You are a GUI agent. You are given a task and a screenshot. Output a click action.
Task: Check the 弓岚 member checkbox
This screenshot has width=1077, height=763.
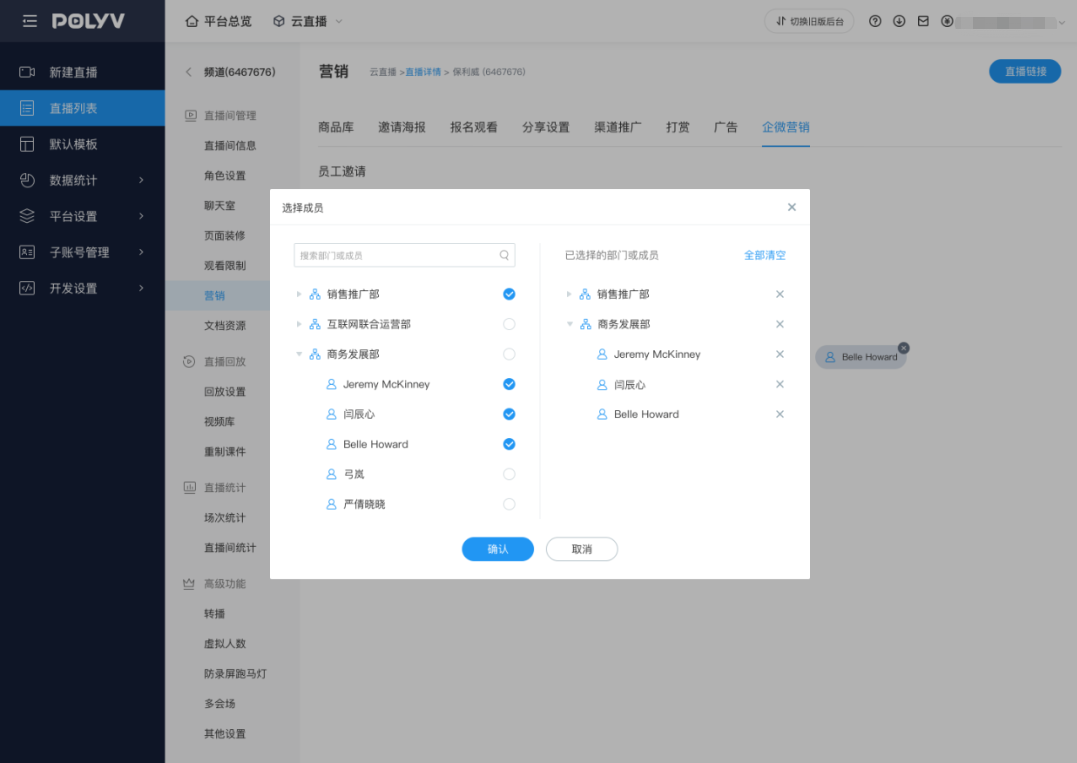point(508,474)
